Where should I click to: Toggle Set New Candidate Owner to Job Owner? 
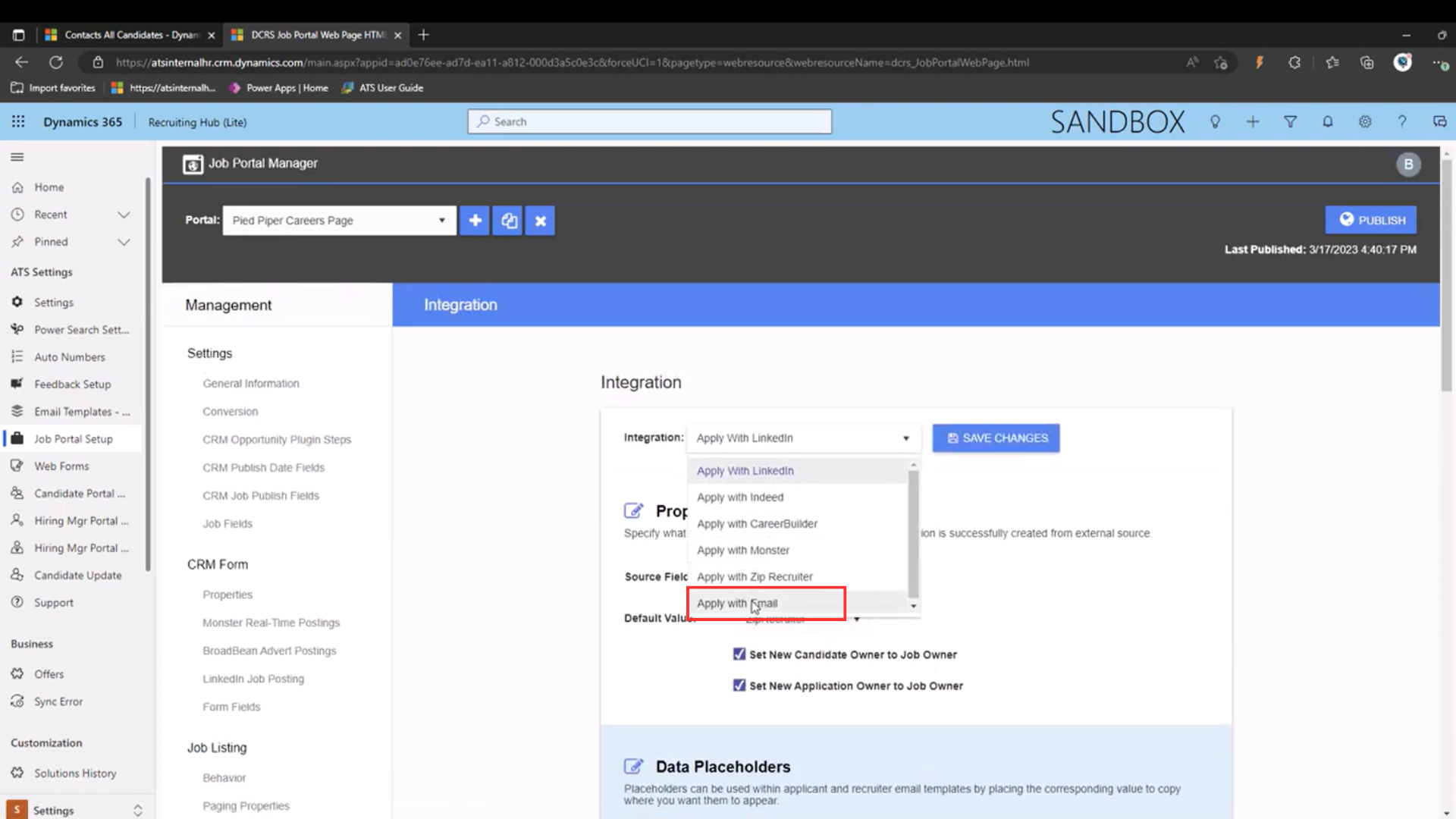739,654
